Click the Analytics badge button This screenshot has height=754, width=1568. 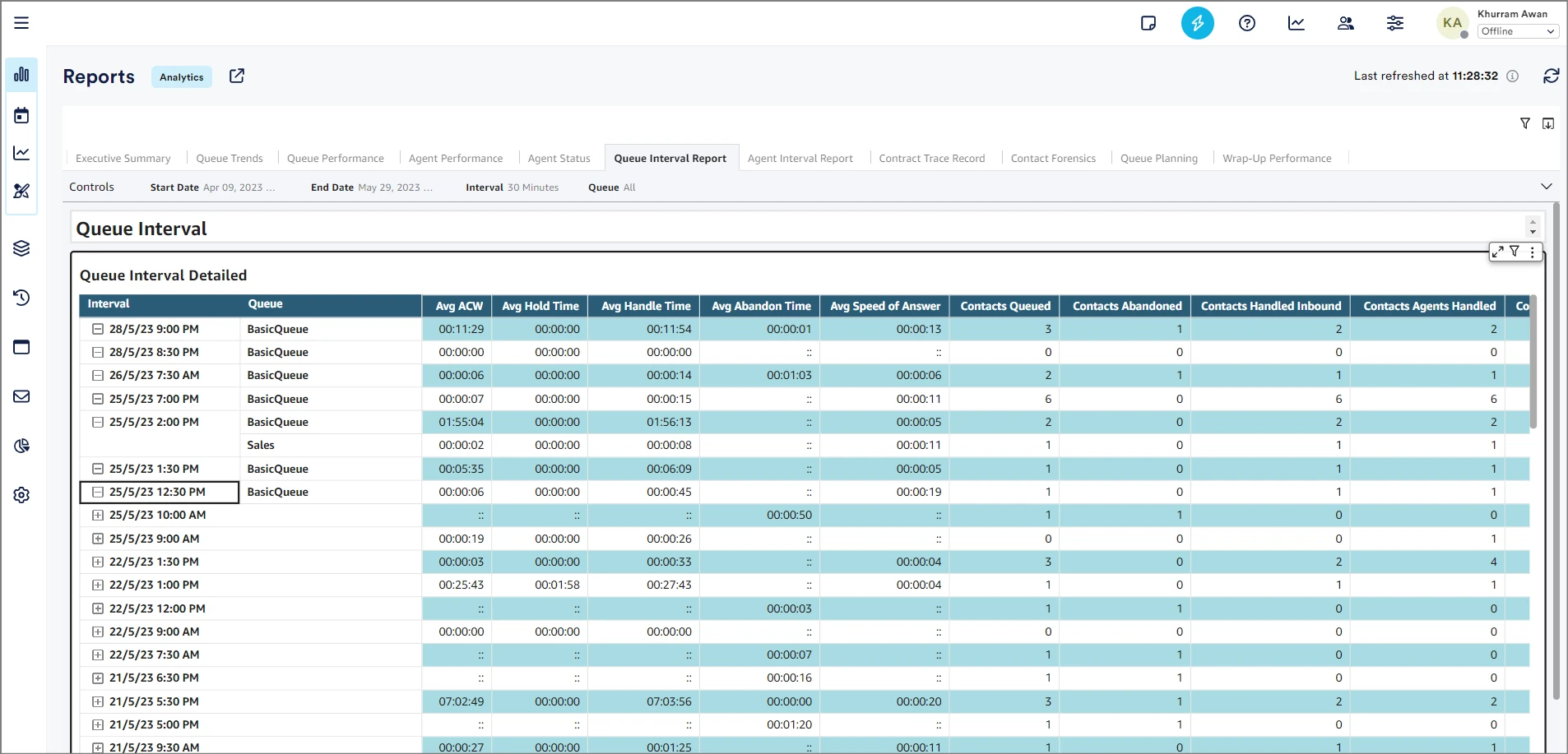click(182, 76)
